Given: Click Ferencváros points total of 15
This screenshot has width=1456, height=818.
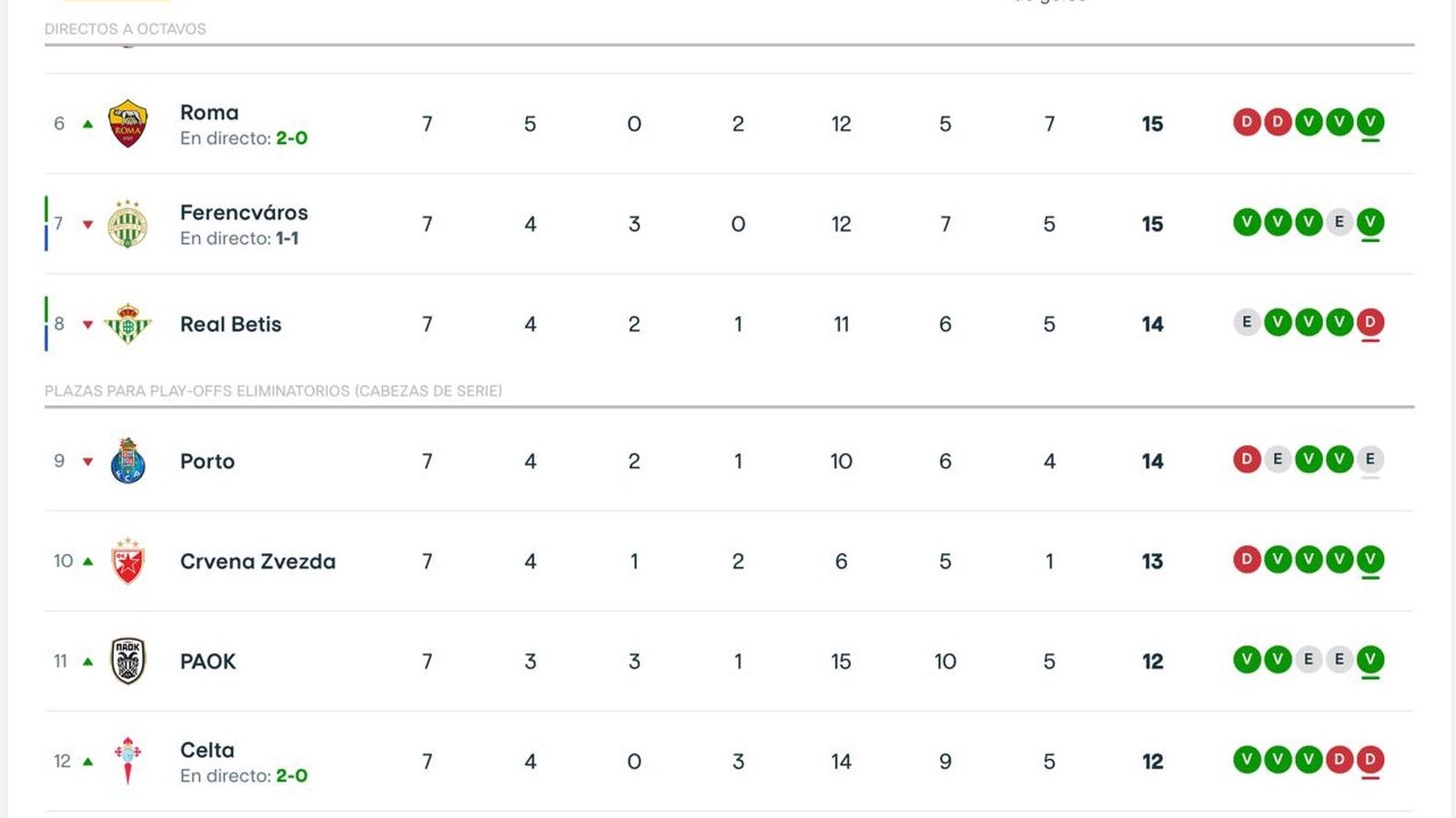Looking at the screenshot, I should [1152, 224].
